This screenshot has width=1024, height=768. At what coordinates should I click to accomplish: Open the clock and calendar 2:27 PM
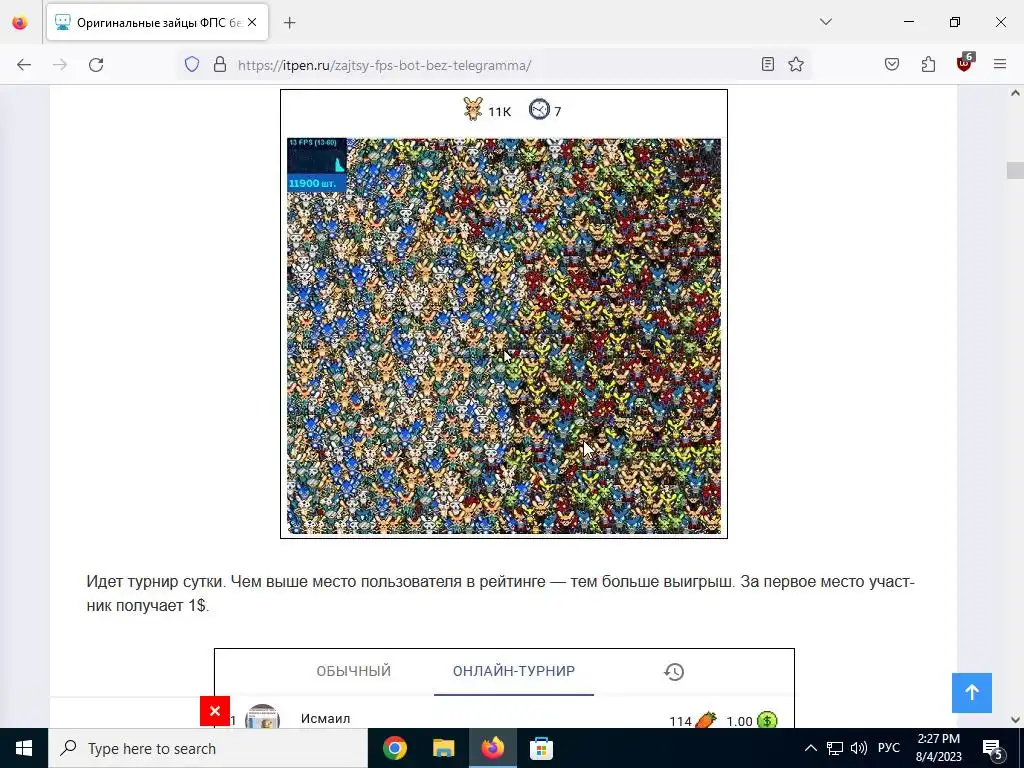click(938, 748)
